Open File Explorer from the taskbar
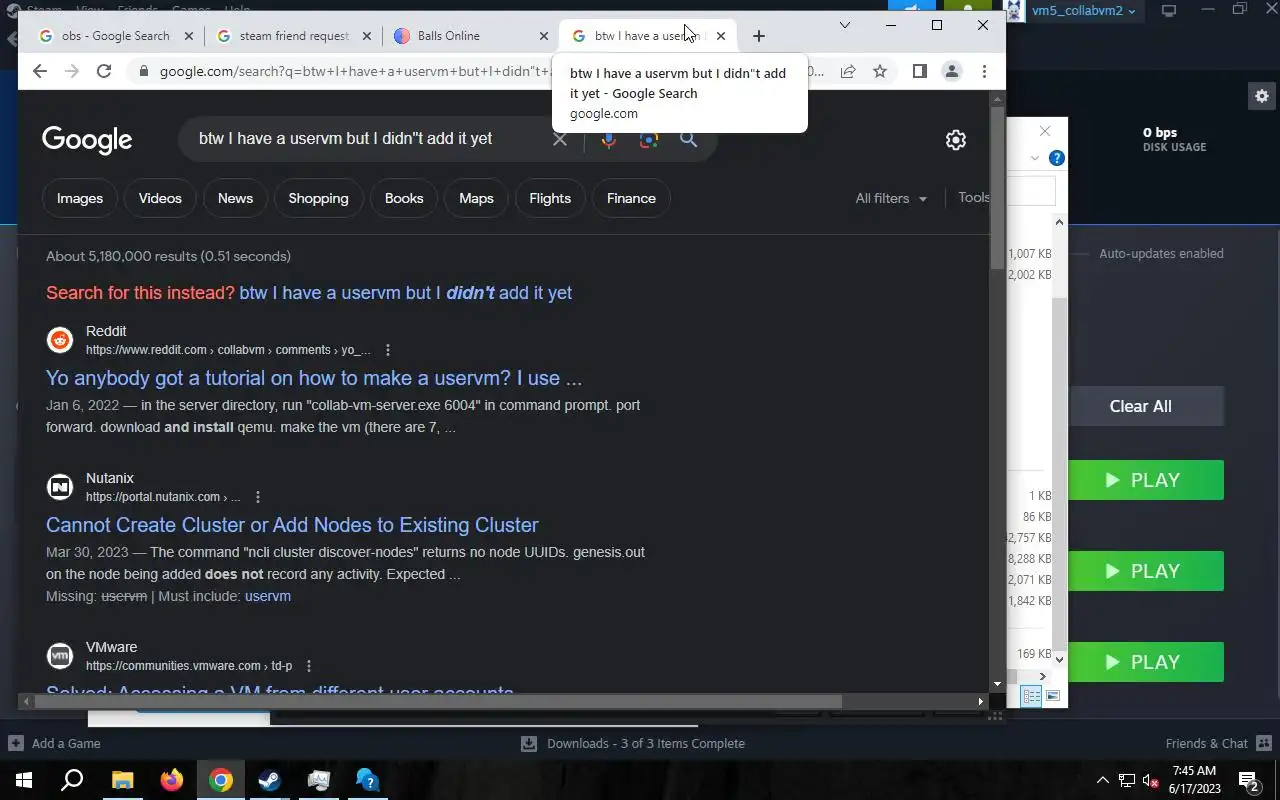The width and height of the screenshot is (1280, 800). [x=122, y=780]
